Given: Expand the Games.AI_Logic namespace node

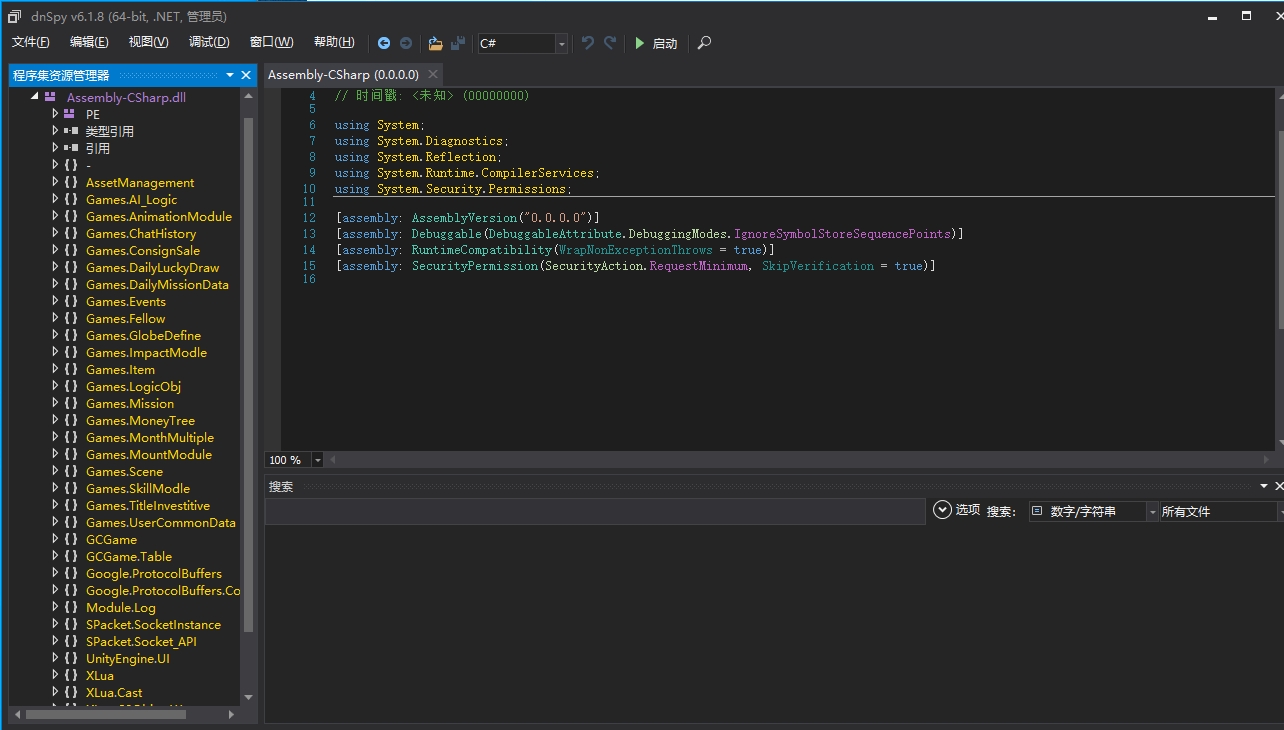Looking at the screenshot, I should (56, 199).
